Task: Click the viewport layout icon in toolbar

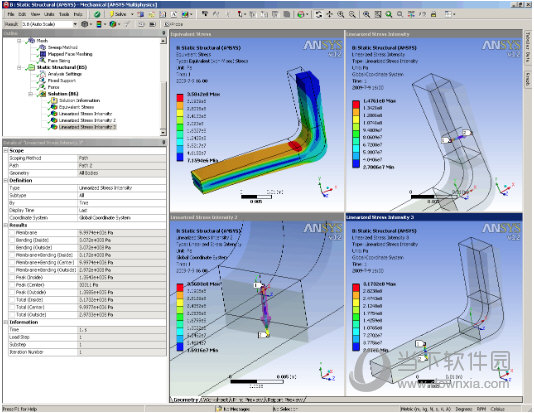Action: [x=449, y=14]
